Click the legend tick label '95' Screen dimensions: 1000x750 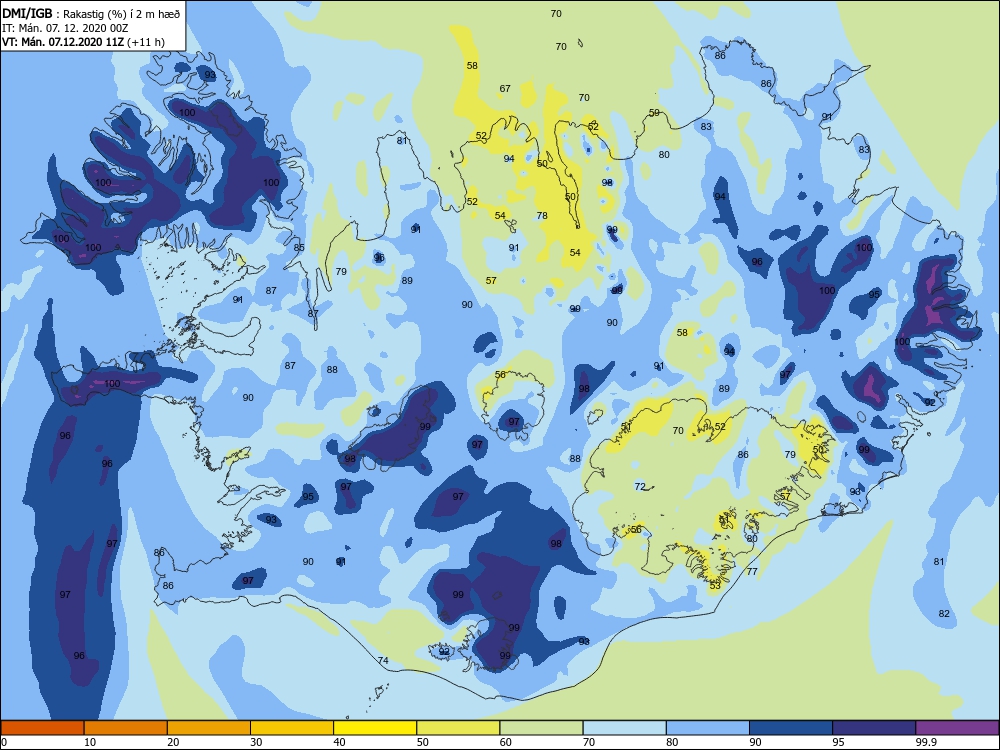[839, 742]
